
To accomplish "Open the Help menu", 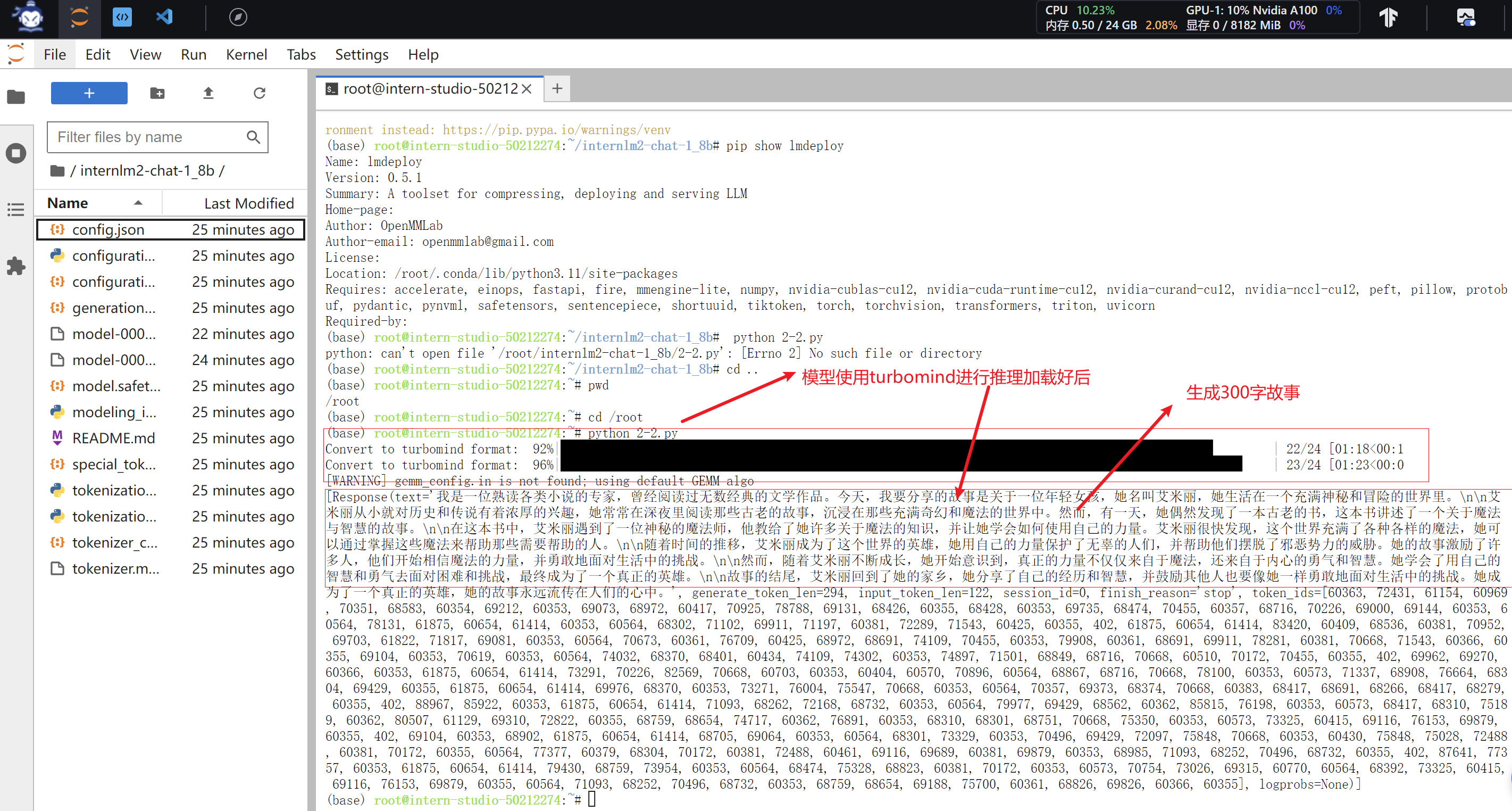I will pyautogui.click(x=423, y=55).
